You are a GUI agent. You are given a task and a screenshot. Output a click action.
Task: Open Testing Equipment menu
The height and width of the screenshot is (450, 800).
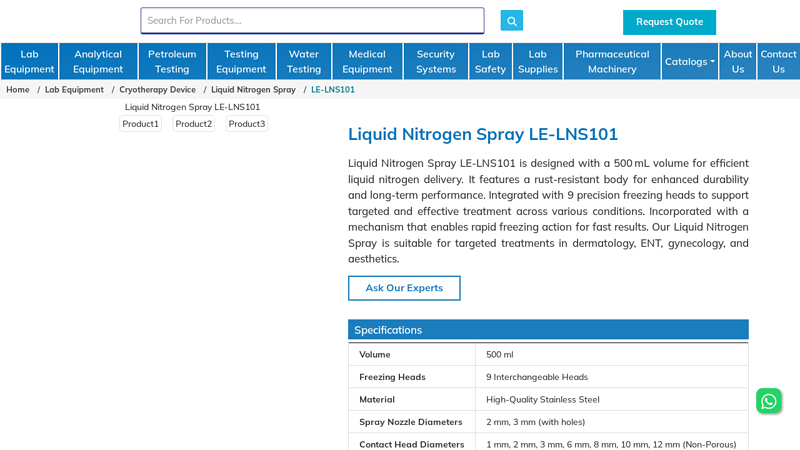pos(241,61)
